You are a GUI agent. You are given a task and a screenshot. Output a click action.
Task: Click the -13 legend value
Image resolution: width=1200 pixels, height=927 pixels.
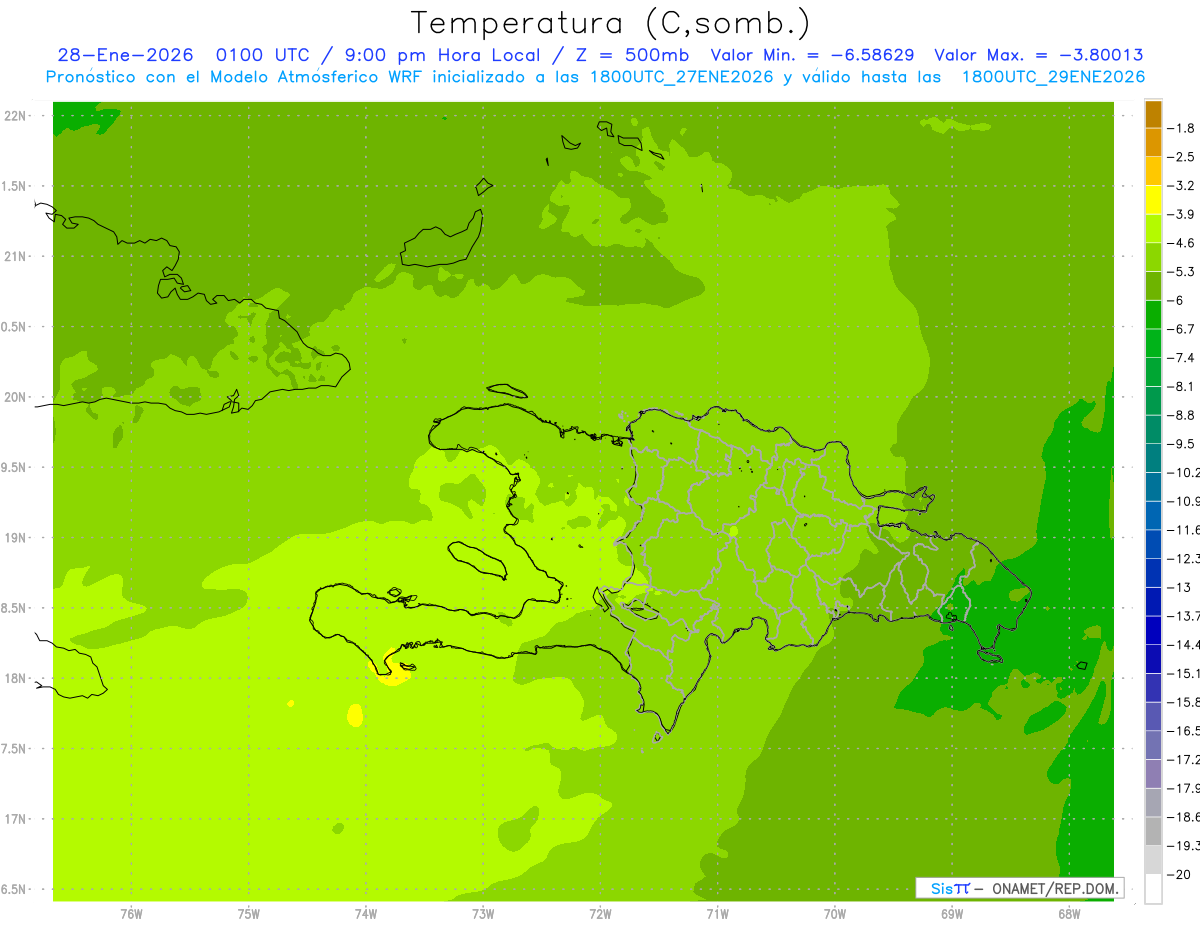point(1179,587)
